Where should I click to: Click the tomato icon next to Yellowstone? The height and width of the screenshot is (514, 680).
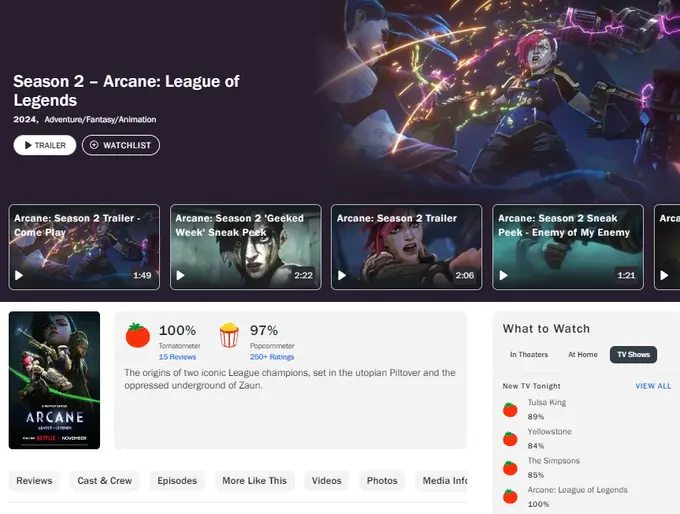(510, 439)
